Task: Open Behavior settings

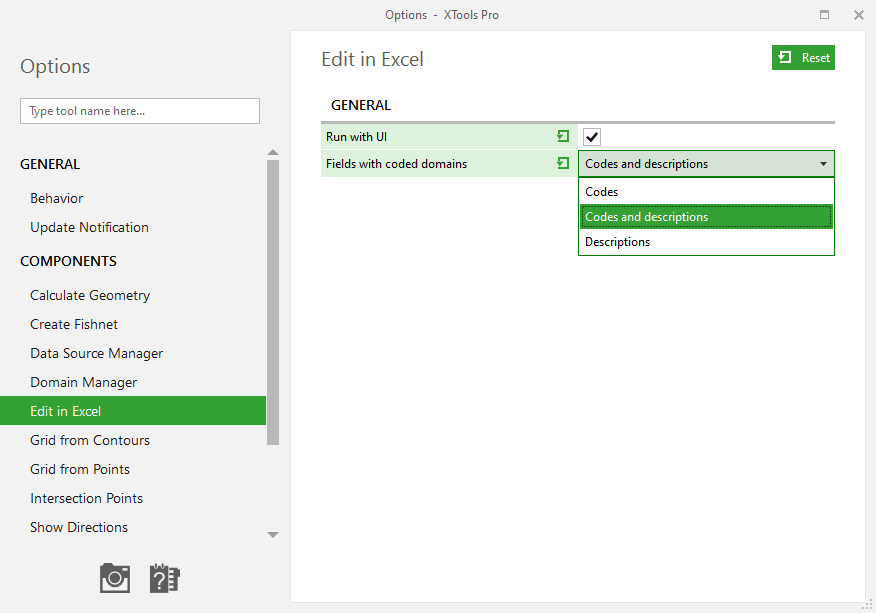Action: coord(56,198)
